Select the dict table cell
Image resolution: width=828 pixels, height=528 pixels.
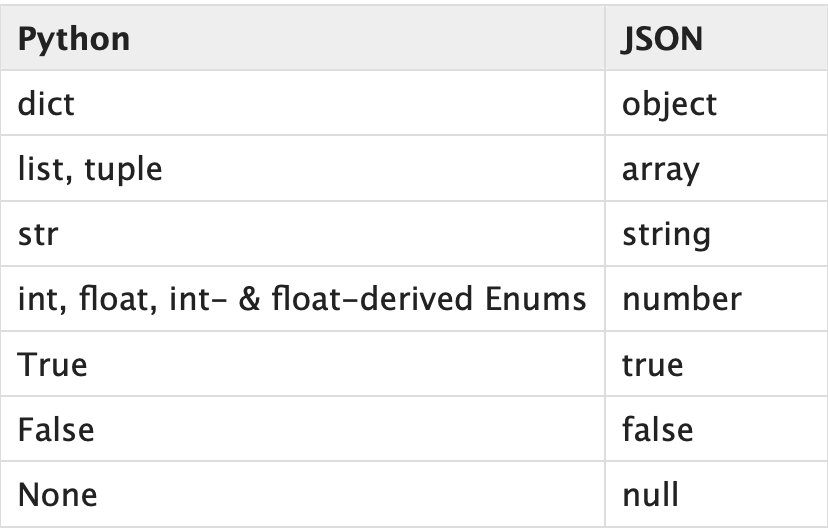303,103
